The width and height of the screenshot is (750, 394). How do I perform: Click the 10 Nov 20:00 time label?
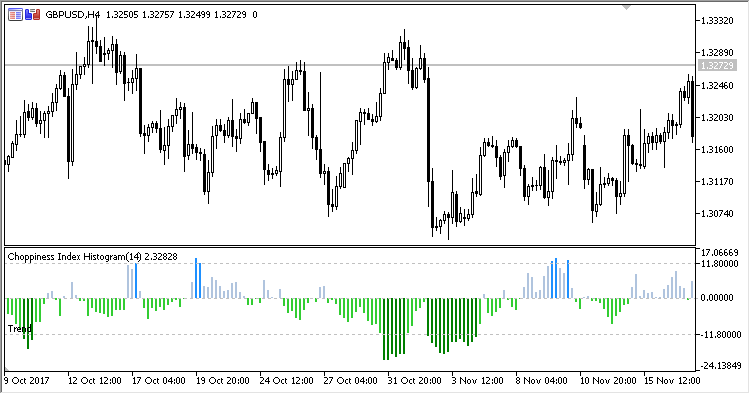[x=608, y=381]
